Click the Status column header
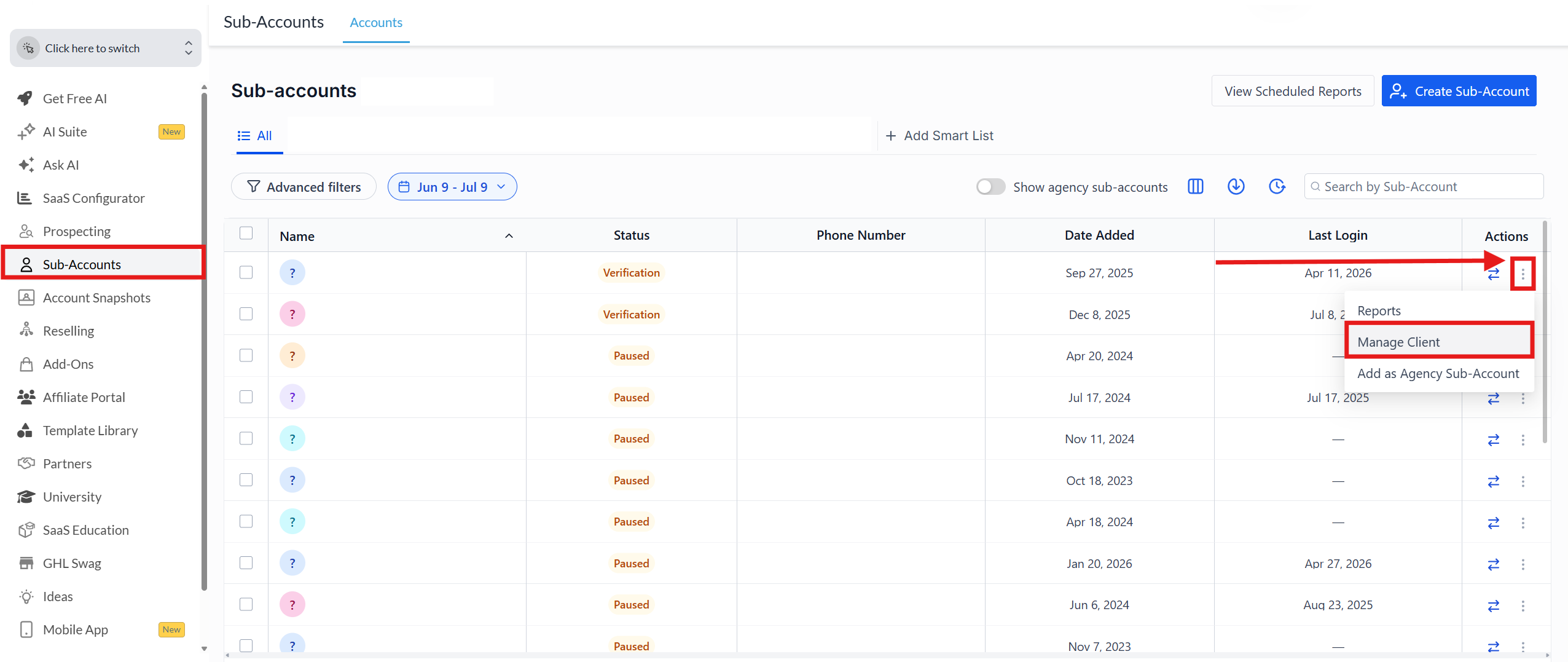This screenshot has height=662, width=1568. [x=631, y=235]
